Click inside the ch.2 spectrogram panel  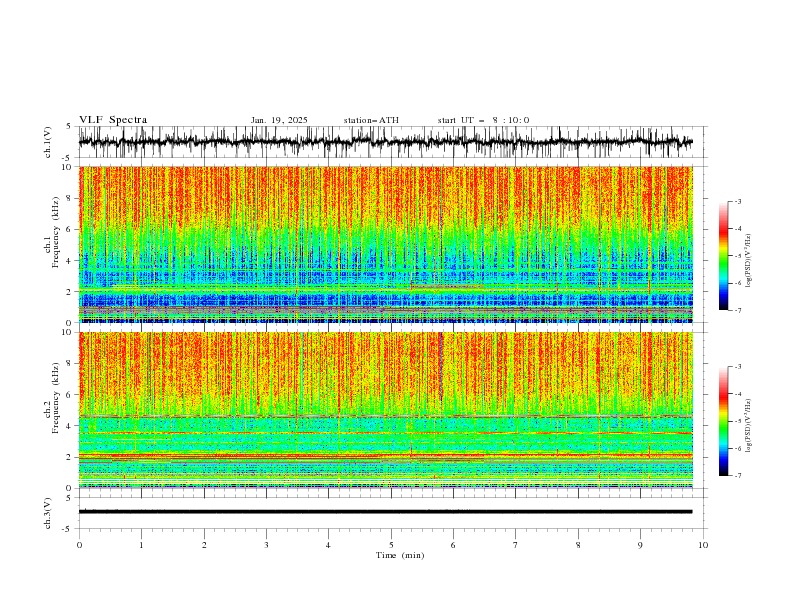[385, 410]
